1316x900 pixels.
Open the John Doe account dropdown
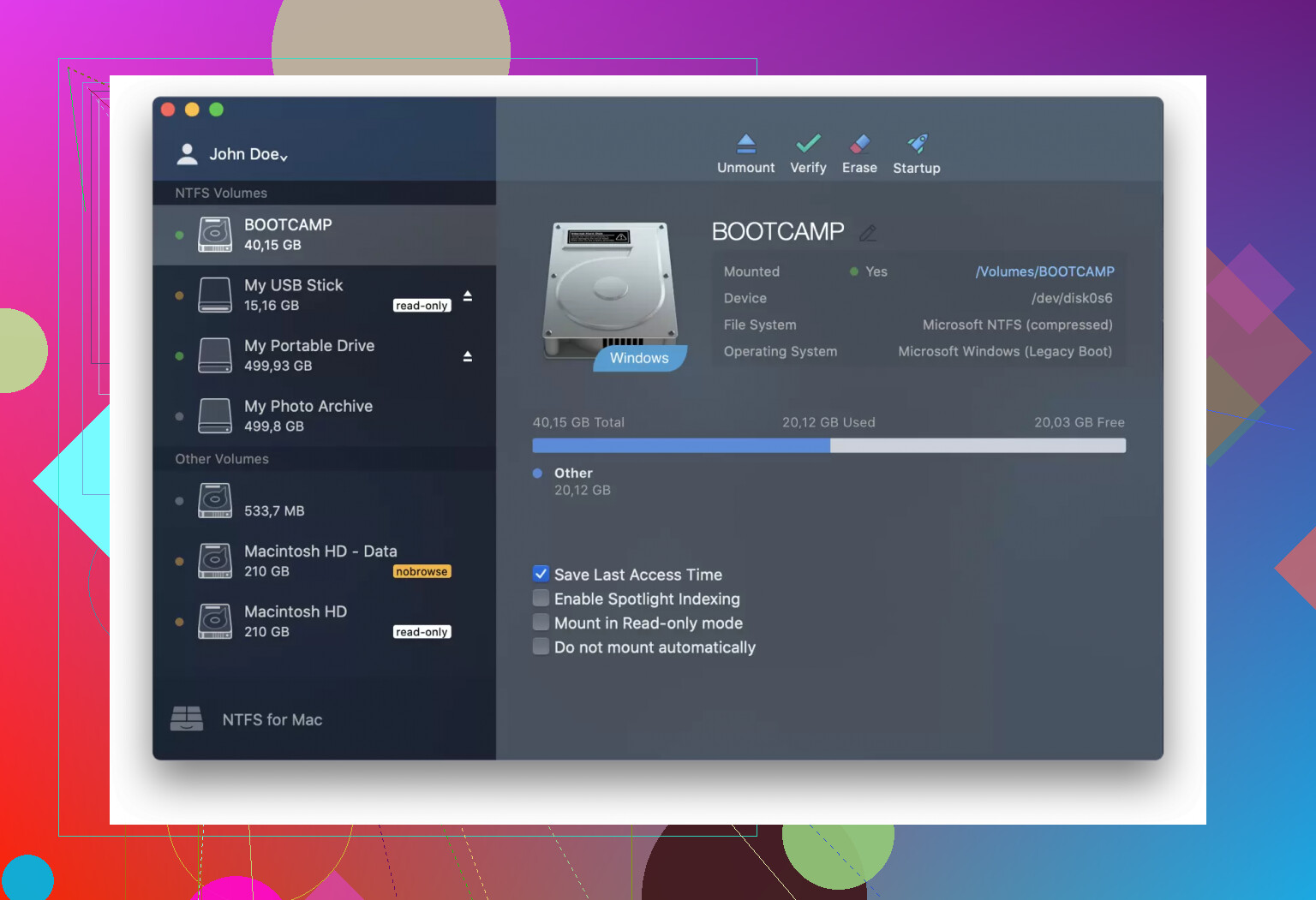click(x=248, y=155)
